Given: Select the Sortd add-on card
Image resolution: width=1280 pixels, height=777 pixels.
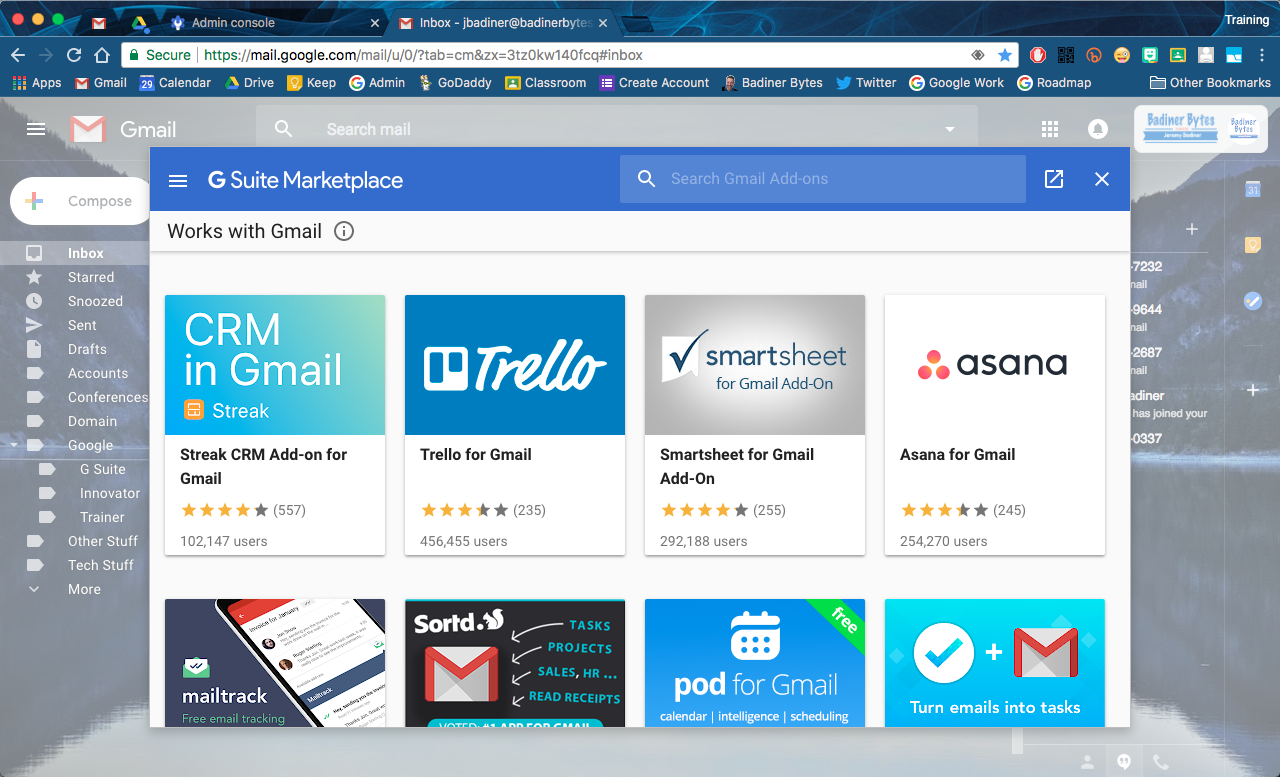Looking at the screenshot, I should point(515,663).
